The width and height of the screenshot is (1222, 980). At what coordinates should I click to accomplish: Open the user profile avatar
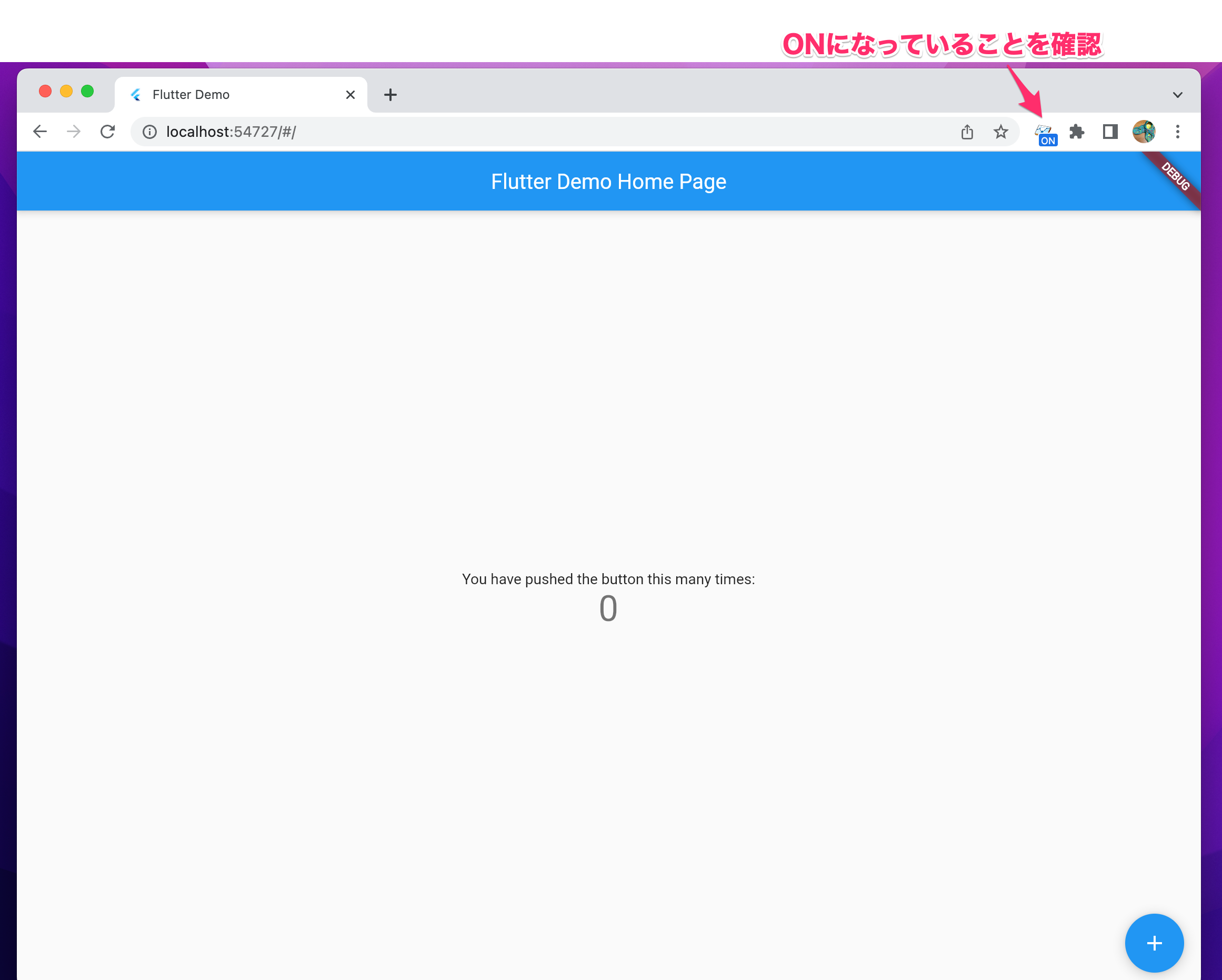click(x=1144, y=132)
